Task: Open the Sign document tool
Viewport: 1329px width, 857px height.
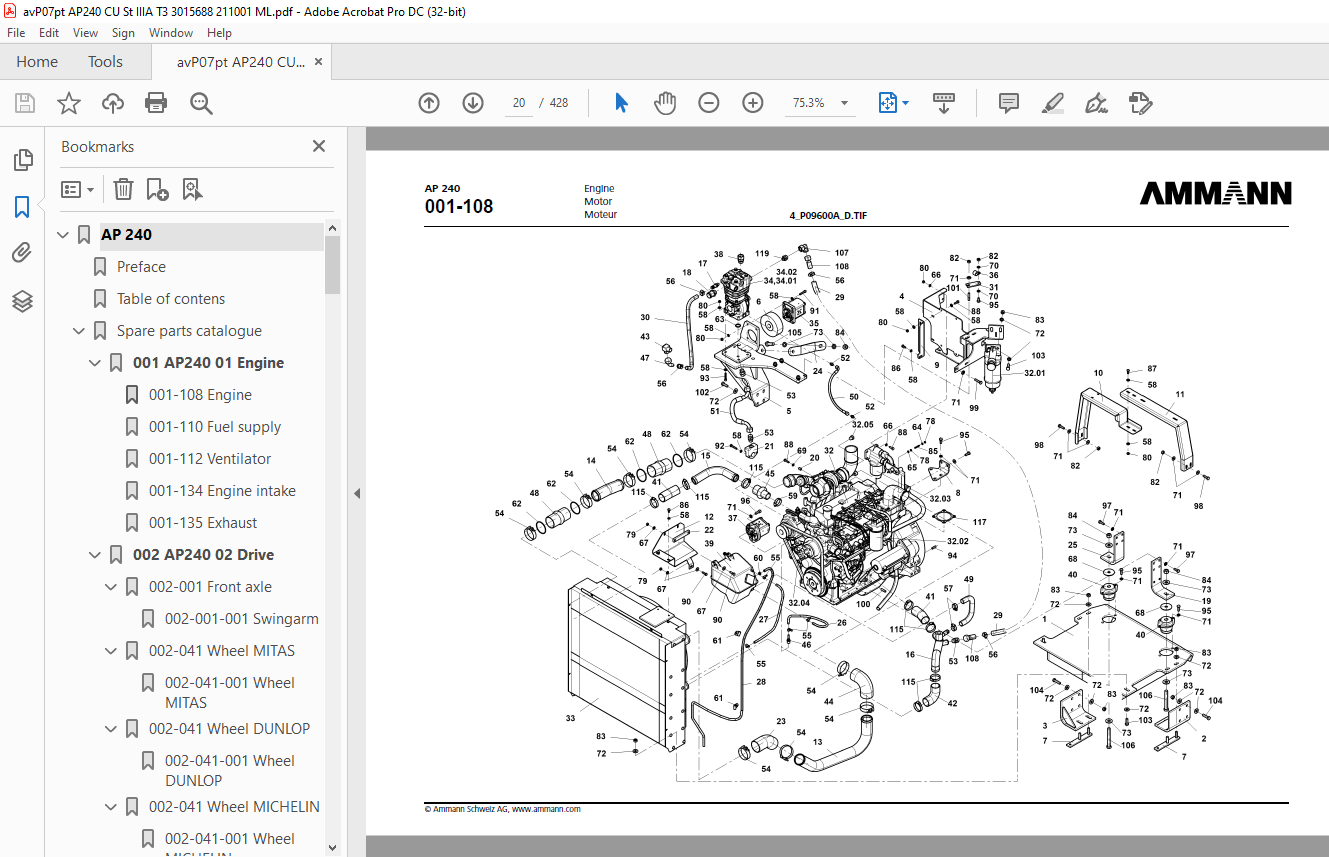Action: tap(1096, 103)
